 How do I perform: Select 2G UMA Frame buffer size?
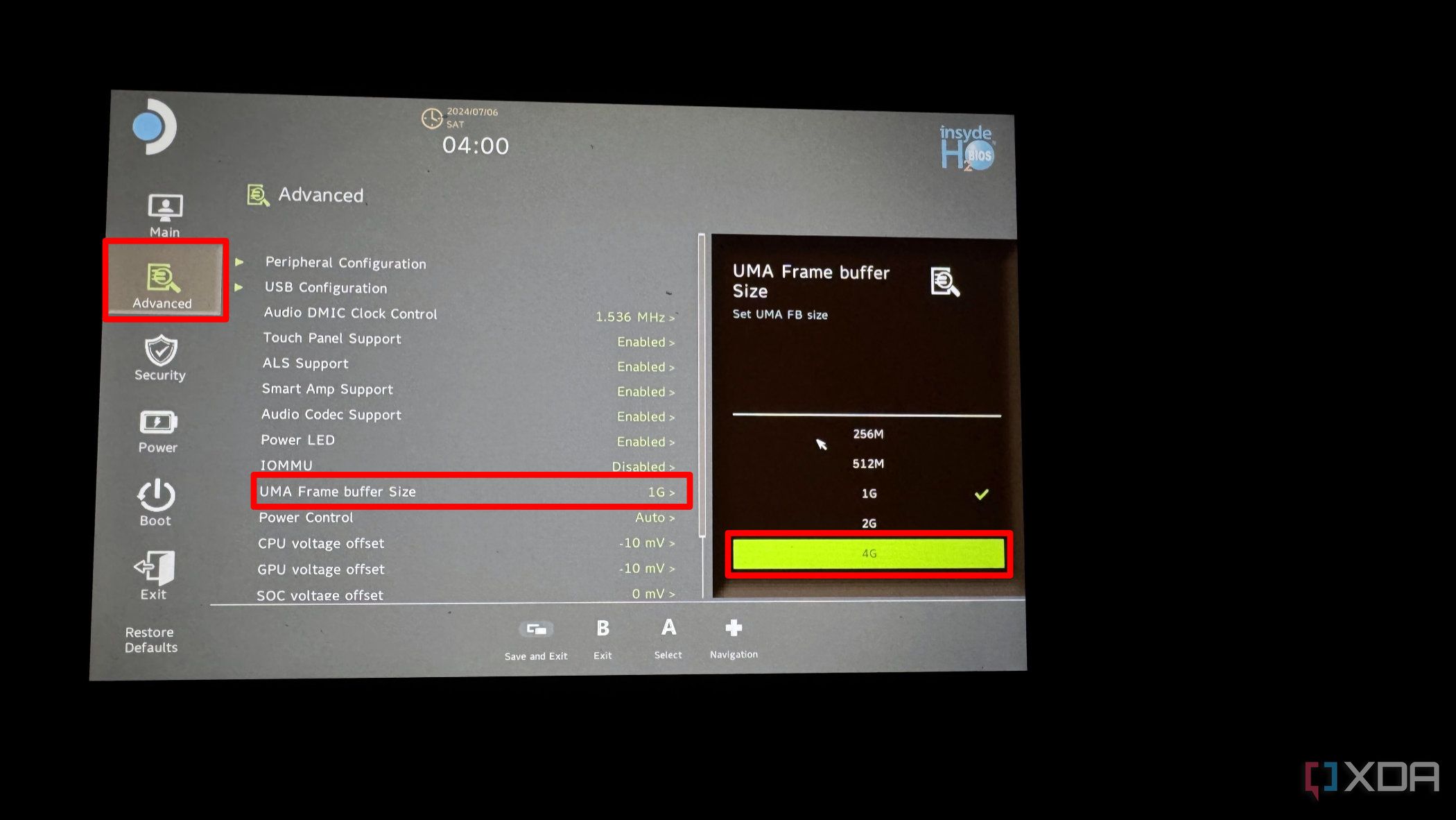pos(866,523)
